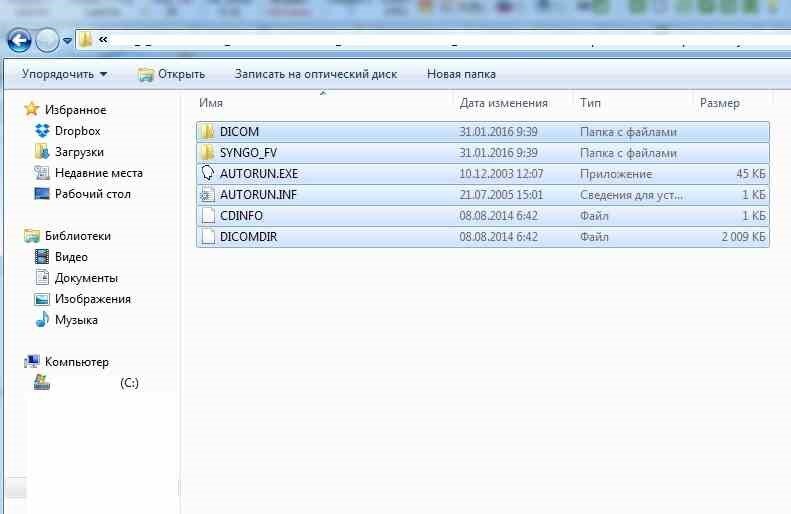Screen dimensions: 791x514
Task: Open Рабочий стол in the sidebar
Action: [x=93, y=194]
